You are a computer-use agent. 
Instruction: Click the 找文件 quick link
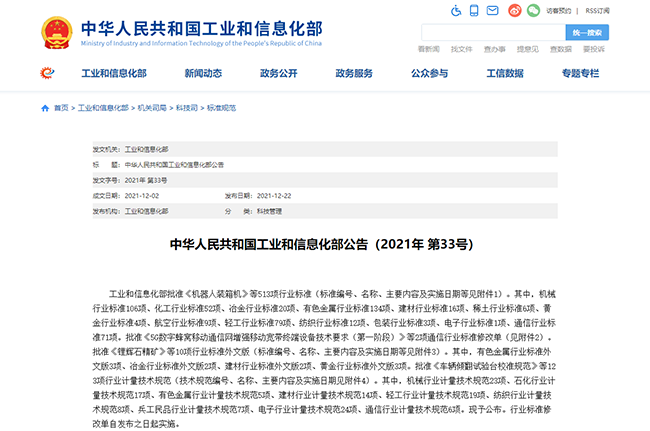[461, 48]
